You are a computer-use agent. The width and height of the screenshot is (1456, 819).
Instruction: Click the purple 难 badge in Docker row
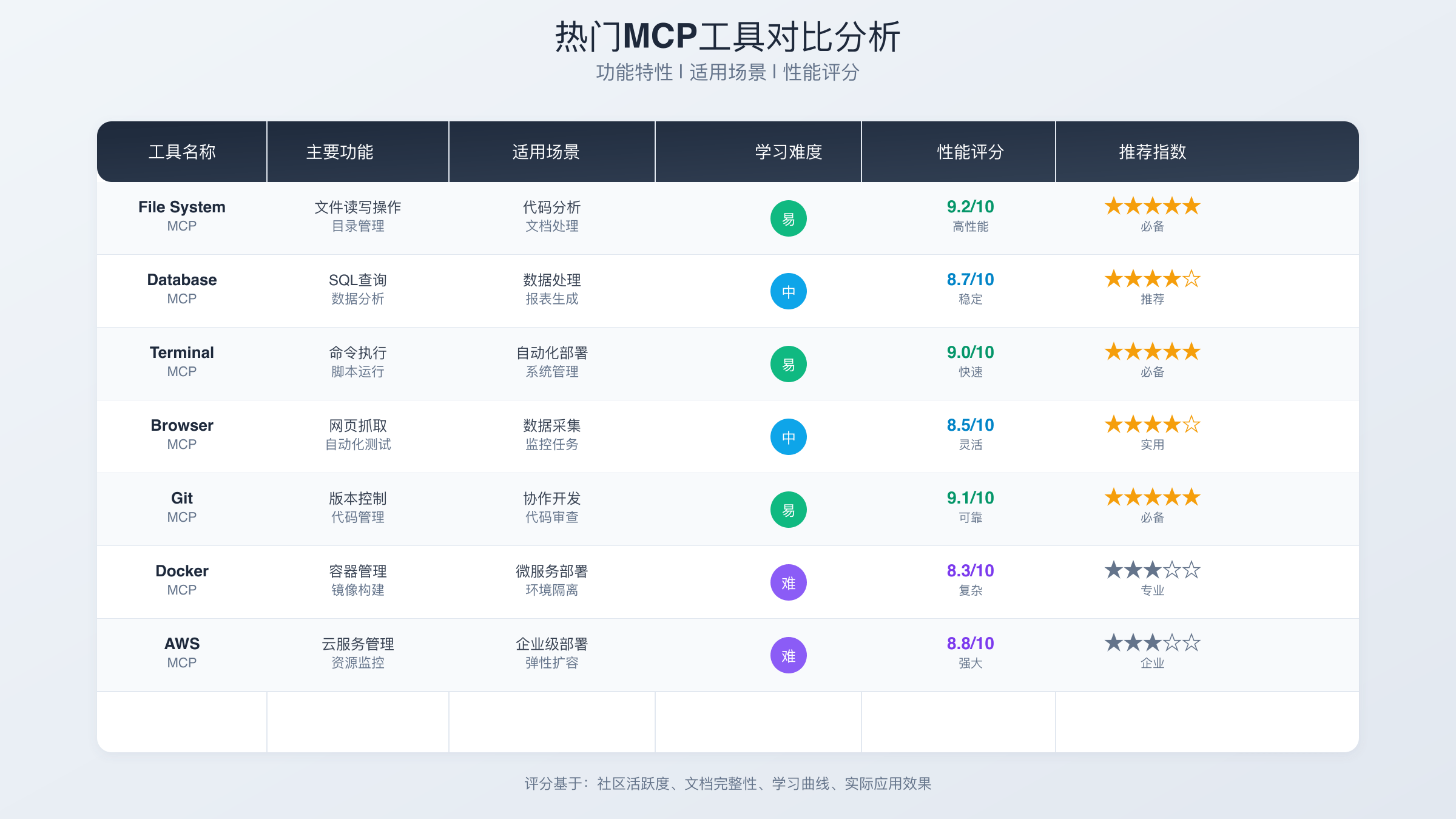click(x=788, y=582)
